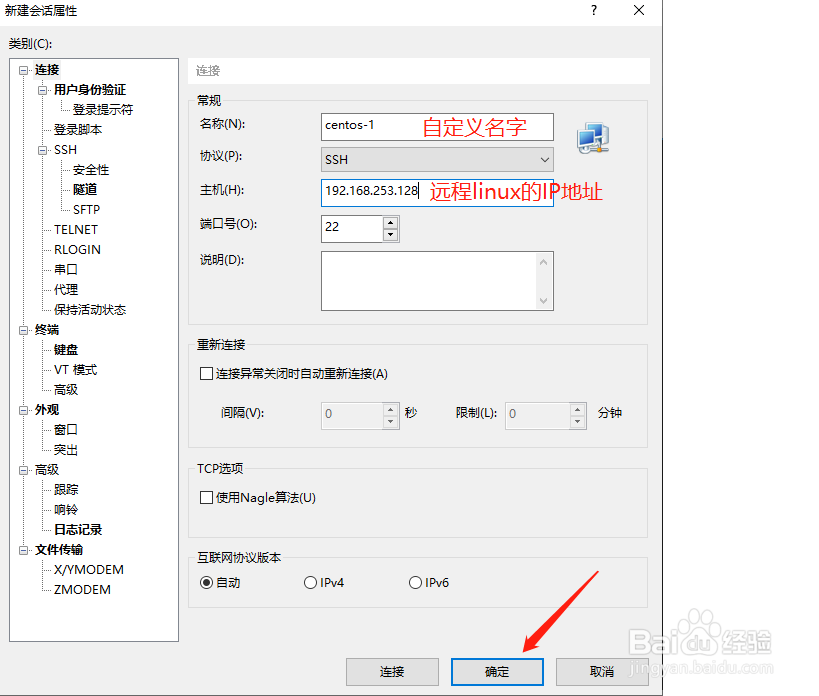This screenshot has height=696, width=819.
Task: Select 窗口 in the tree
Action: [x=66, y=429]
